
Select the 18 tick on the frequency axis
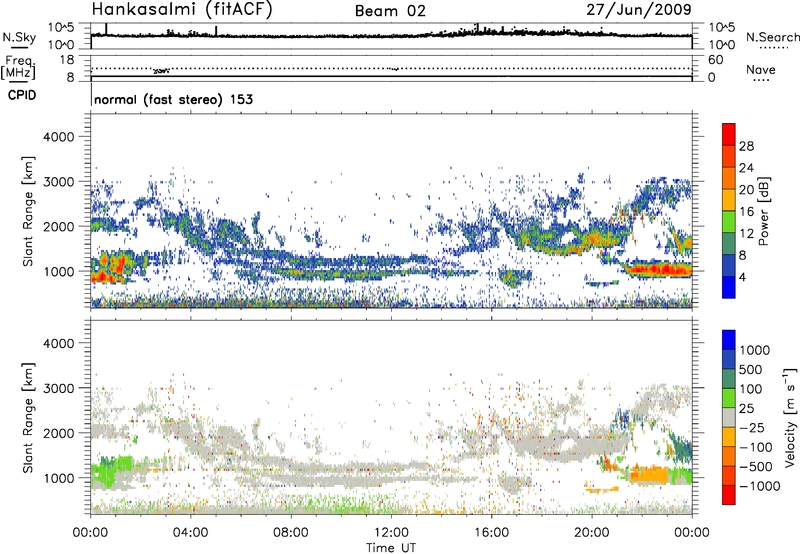(66, 60)
